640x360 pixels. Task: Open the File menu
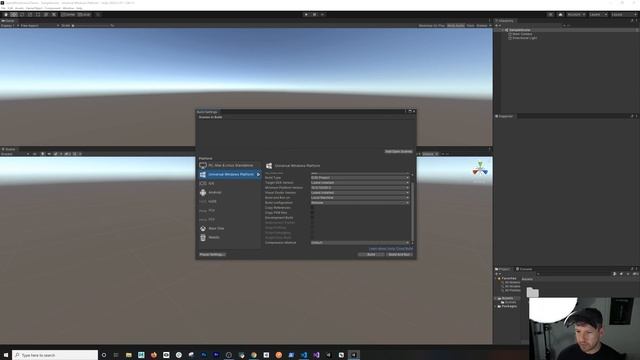(3, 8)
